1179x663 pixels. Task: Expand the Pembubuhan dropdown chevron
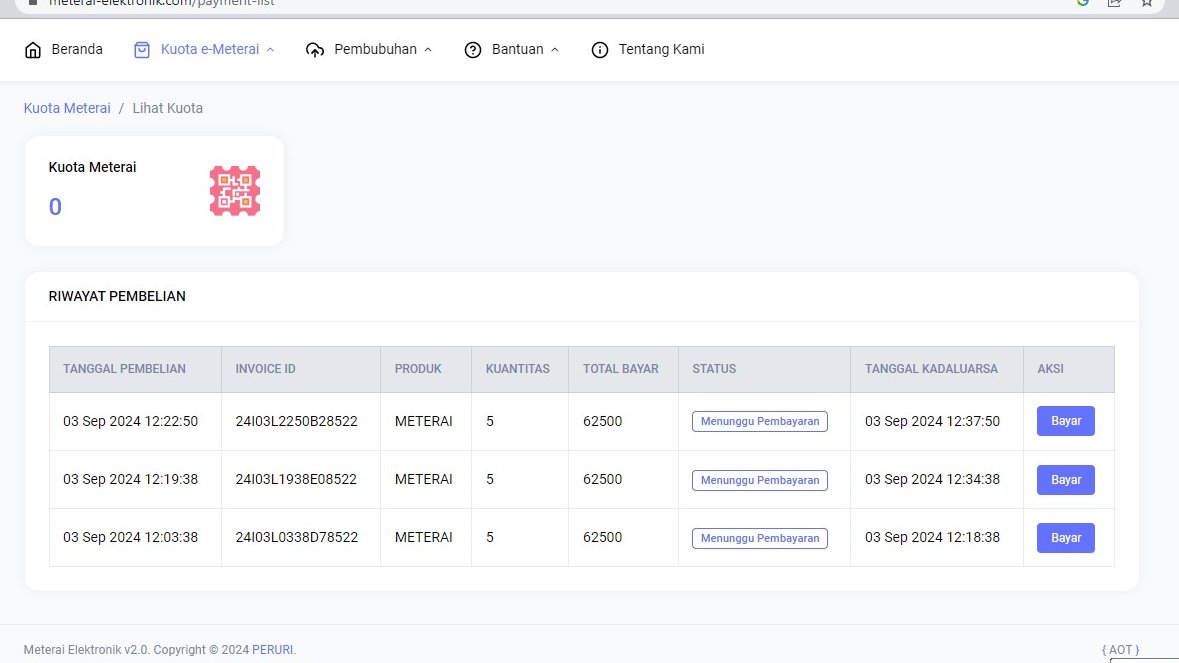pos(428,50)
